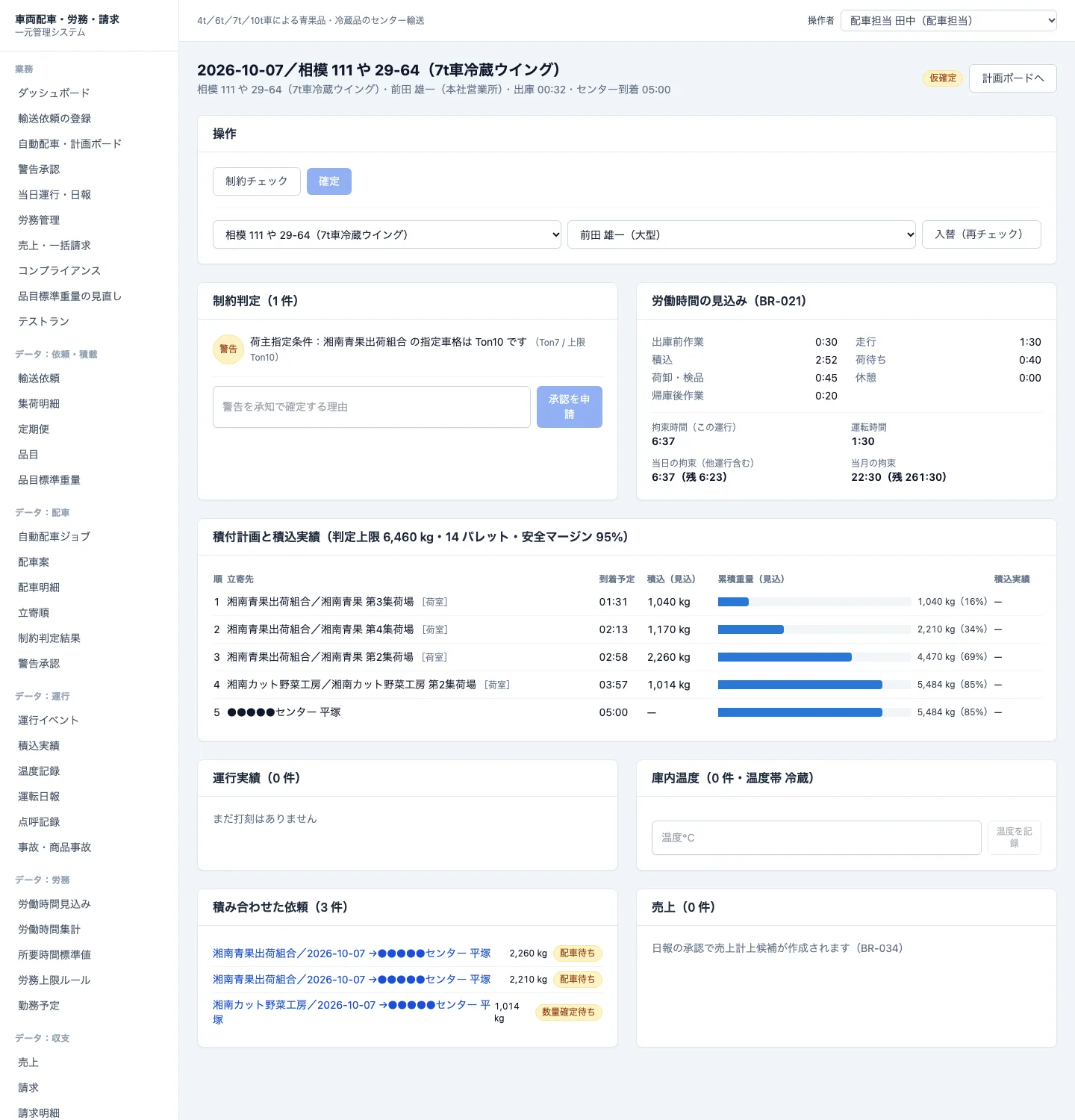Select ダッシュボード in the sidebar
This screenshot has height=1120, width=1075.
[x=54, y=93]
